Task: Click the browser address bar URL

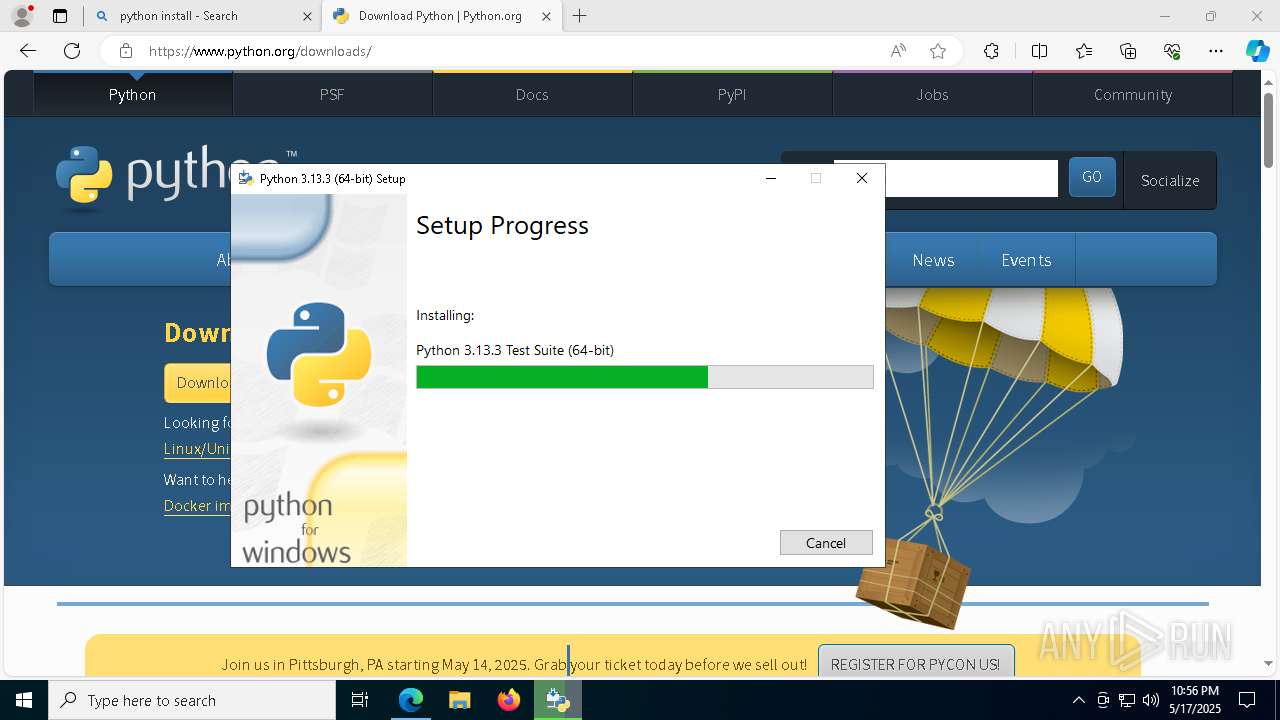Action: coord(260,51)
